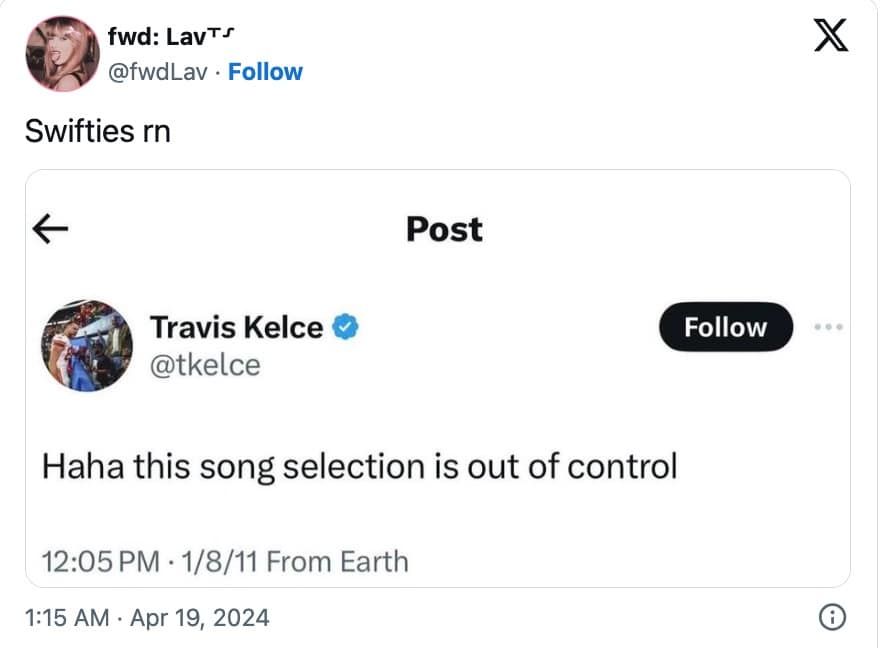Click the 1:15 AM Apr 19, 2024 timestamp
896x648 pixels.
(x=147, y=618)
